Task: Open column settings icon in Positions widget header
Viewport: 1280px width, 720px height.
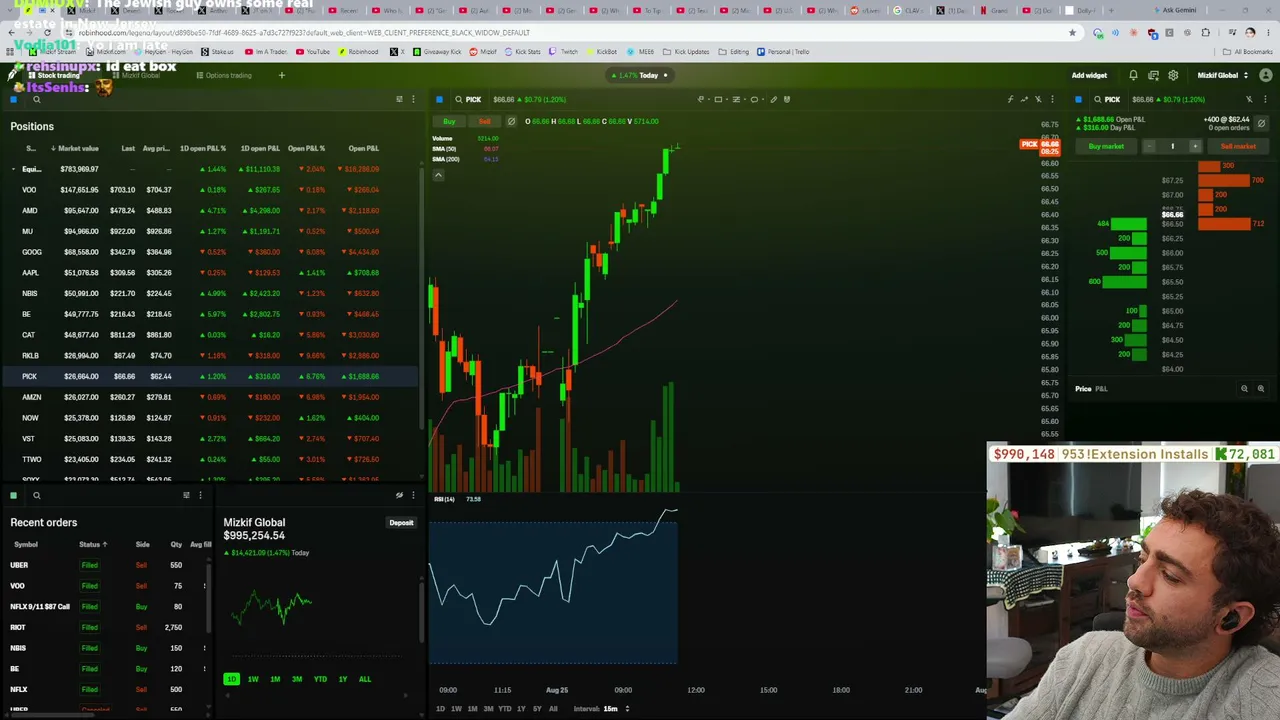Action: click(x=399, y=99)
